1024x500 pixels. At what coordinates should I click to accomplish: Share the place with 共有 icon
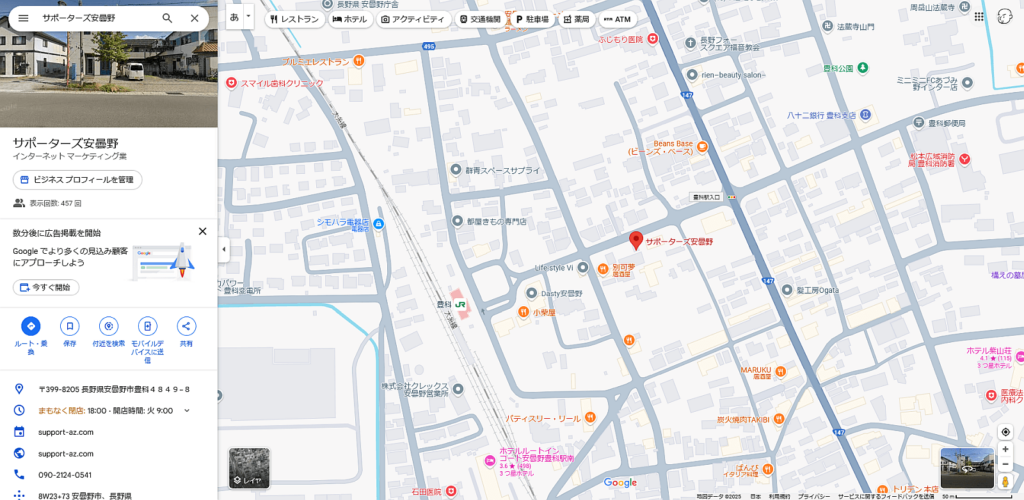[186, 326]
